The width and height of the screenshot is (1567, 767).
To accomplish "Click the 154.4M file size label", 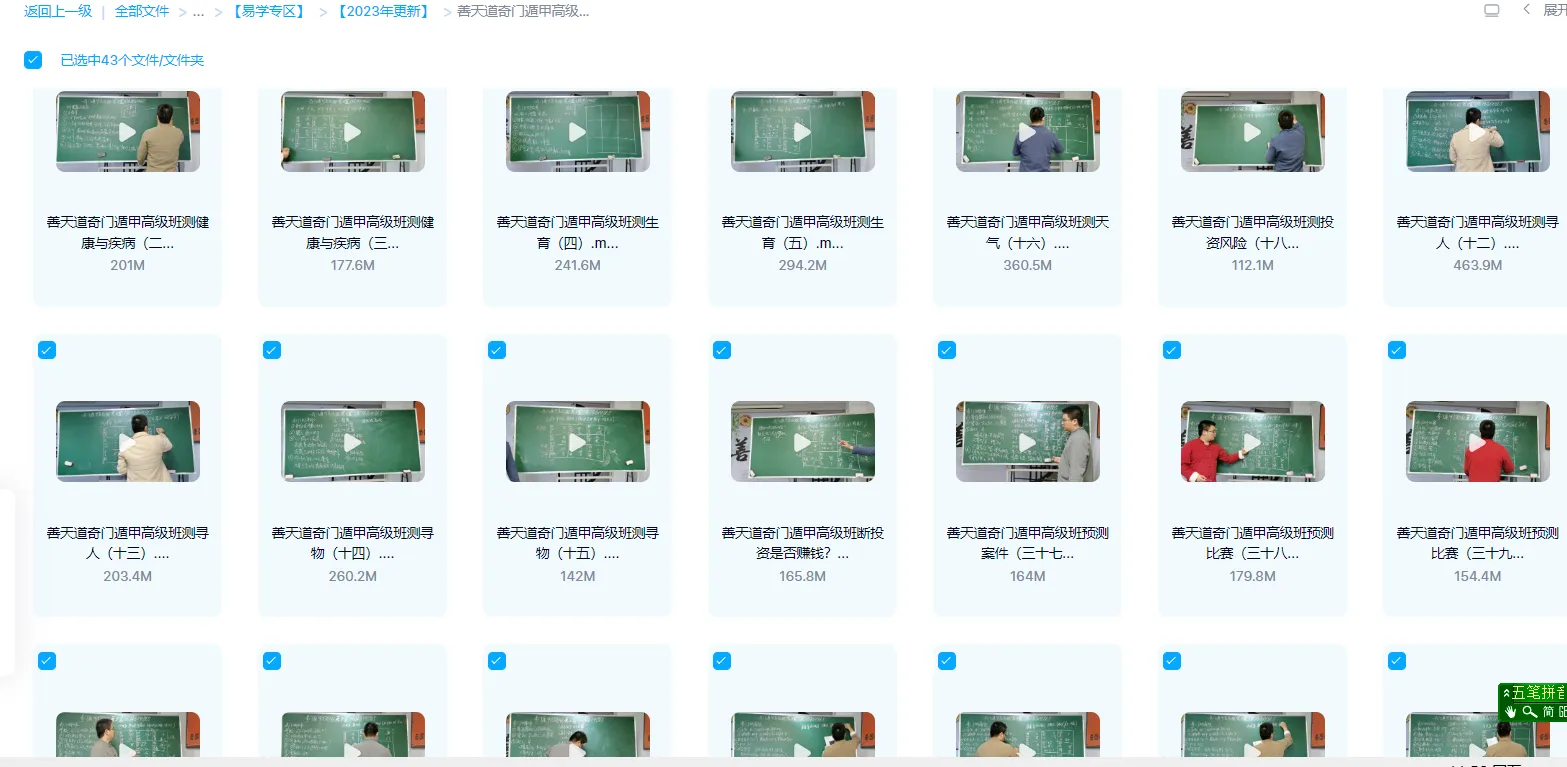I will [x=1477, y=577].
